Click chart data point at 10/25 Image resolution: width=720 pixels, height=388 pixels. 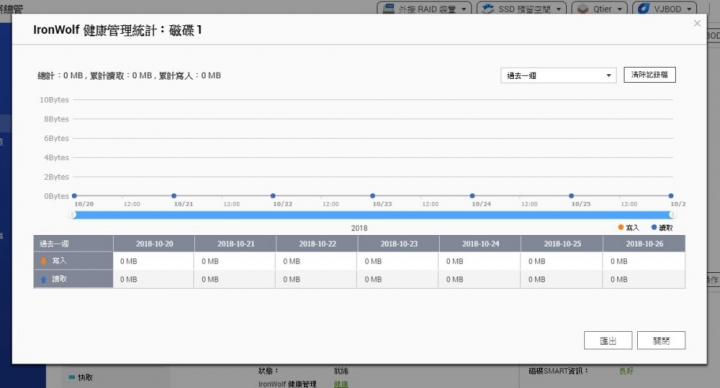(571, 196)
